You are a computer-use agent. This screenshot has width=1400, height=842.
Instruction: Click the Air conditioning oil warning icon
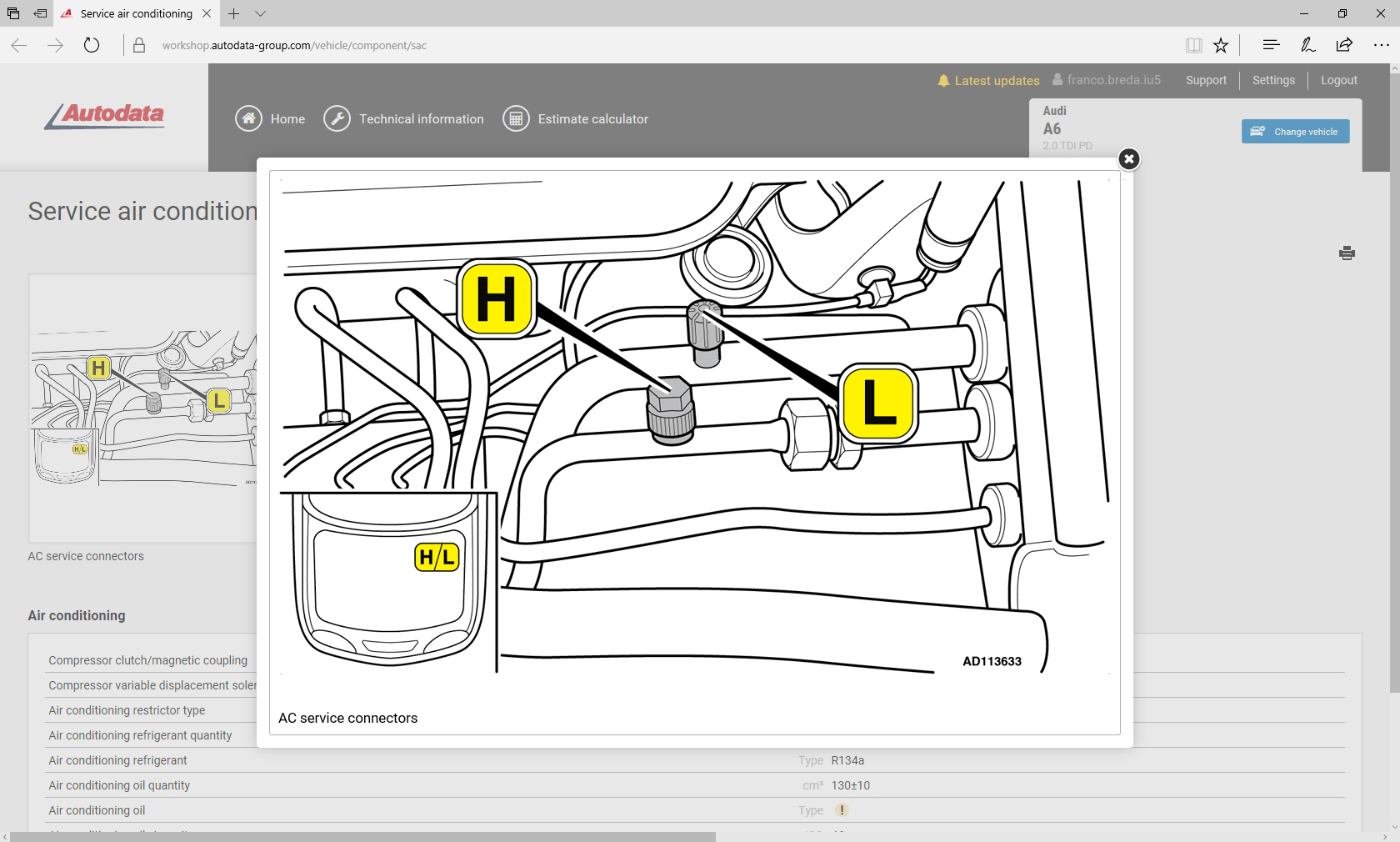842,810
